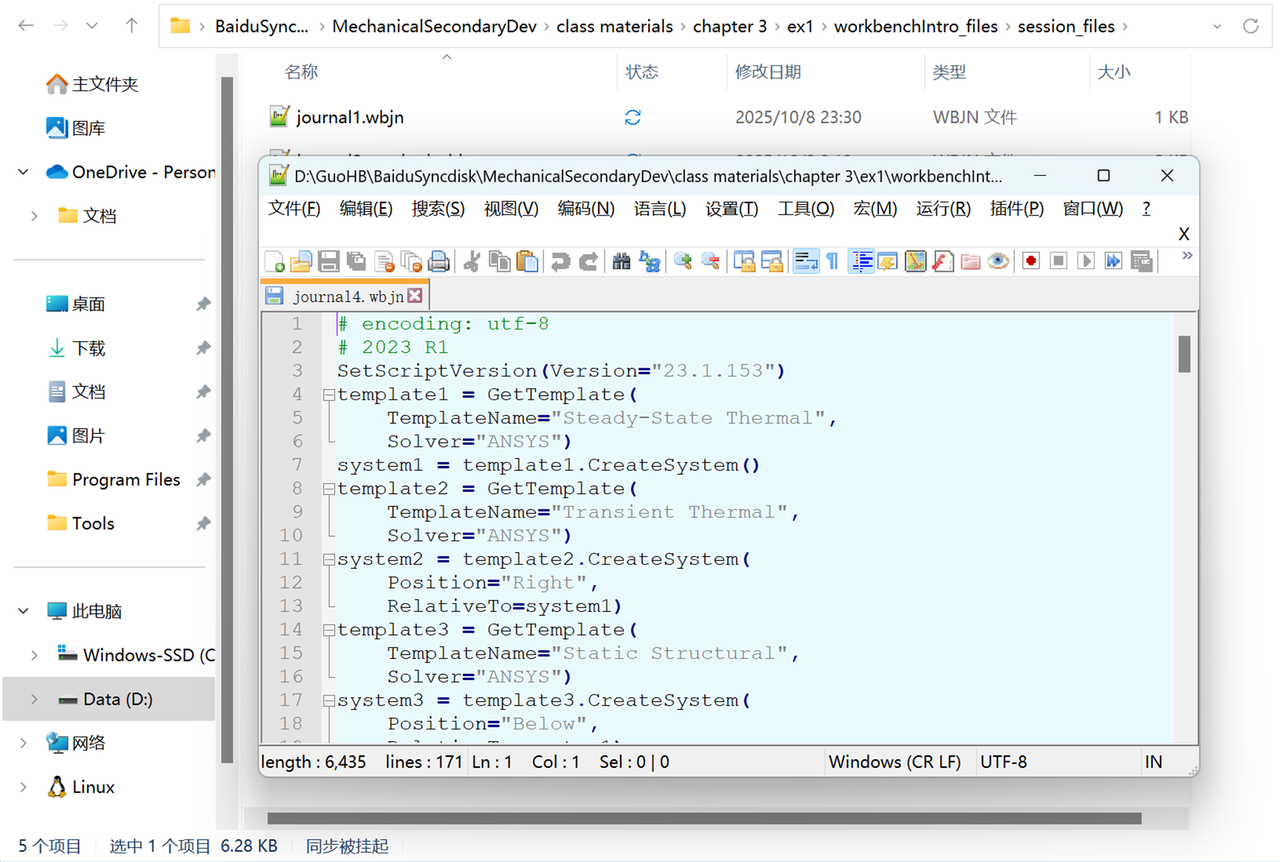
Task: Toggle word wrap in toolbar
Action: pos(805,262)
